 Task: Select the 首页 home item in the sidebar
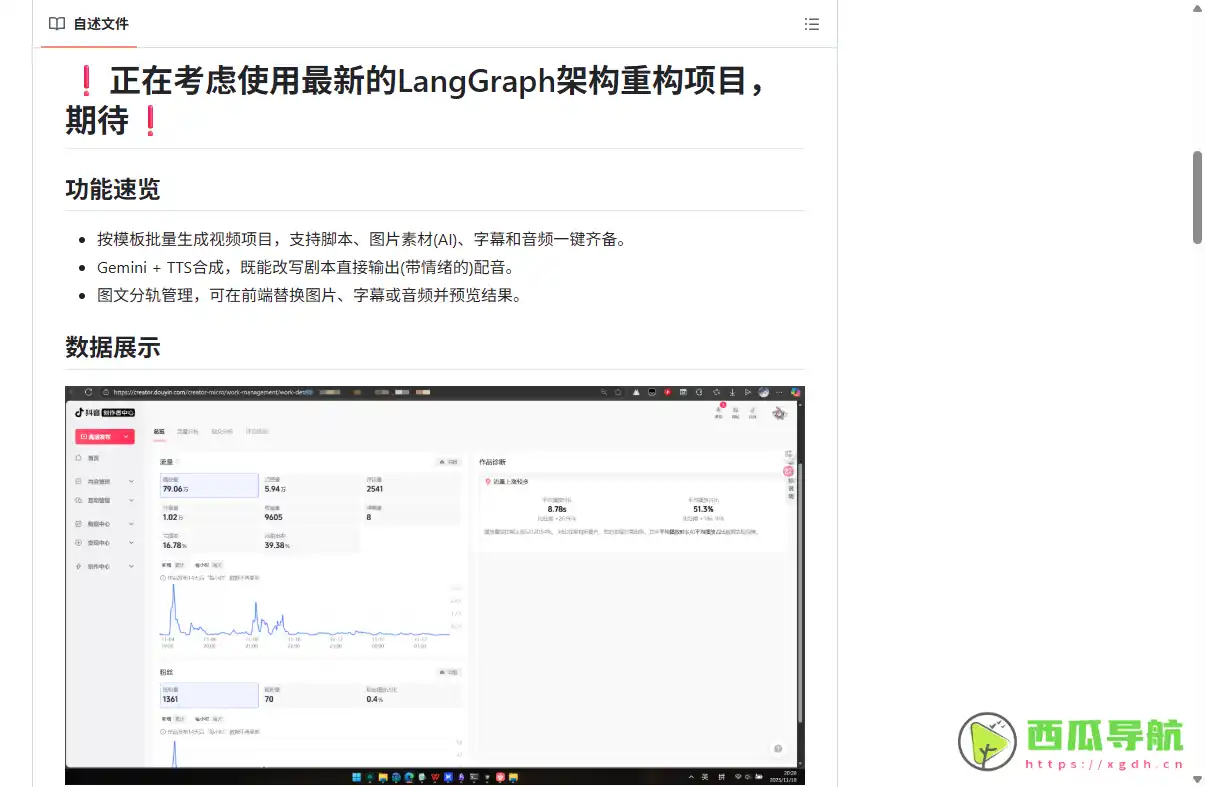[91, 458]
